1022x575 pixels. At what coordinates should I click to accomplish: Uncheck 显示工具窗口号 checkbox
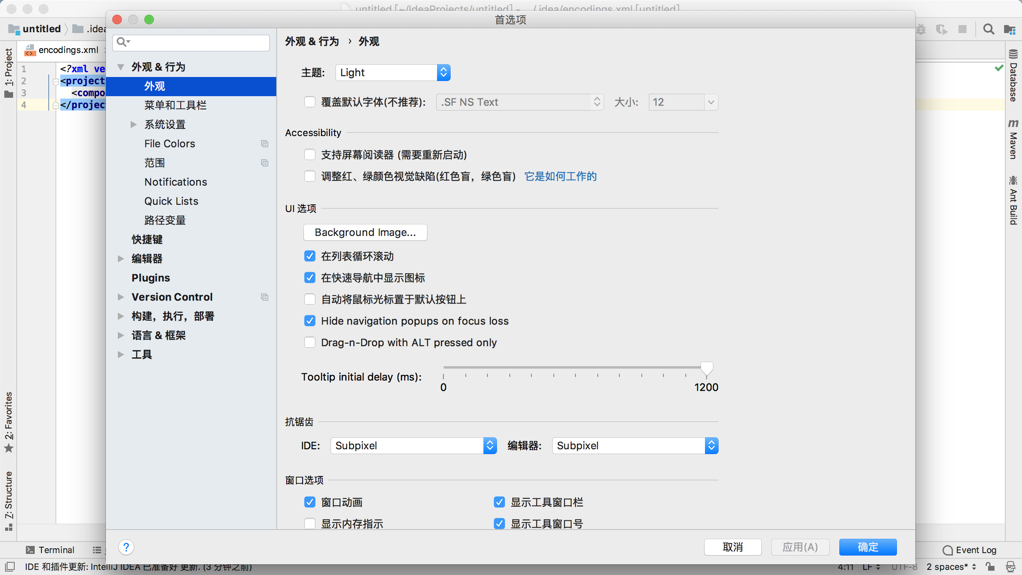point(499,523)
